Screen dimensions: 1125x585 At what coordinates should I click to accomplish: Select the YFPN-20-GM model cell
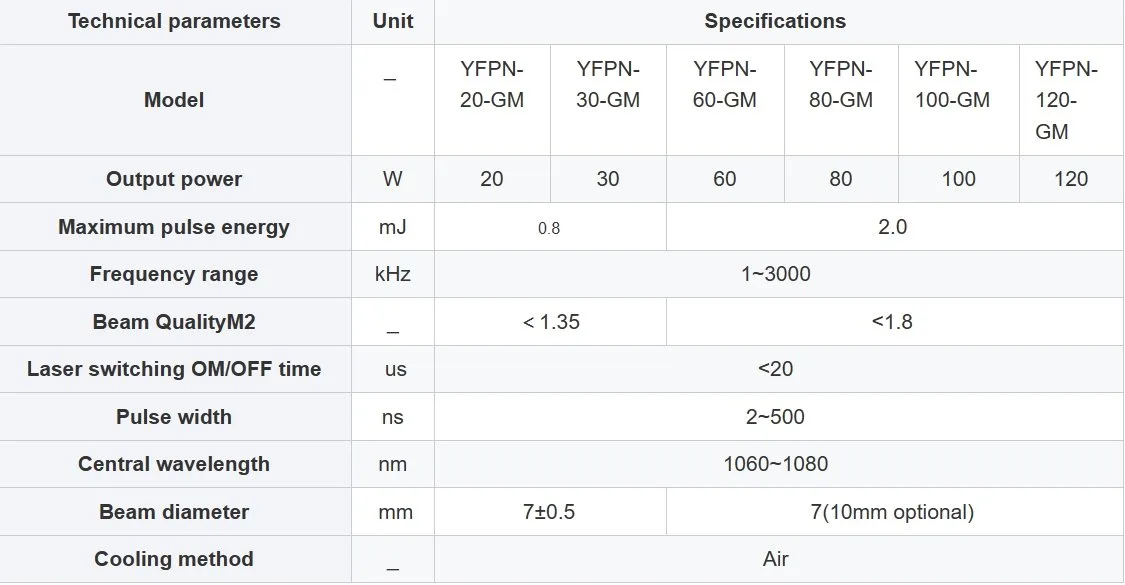click(x=492, y=100)
